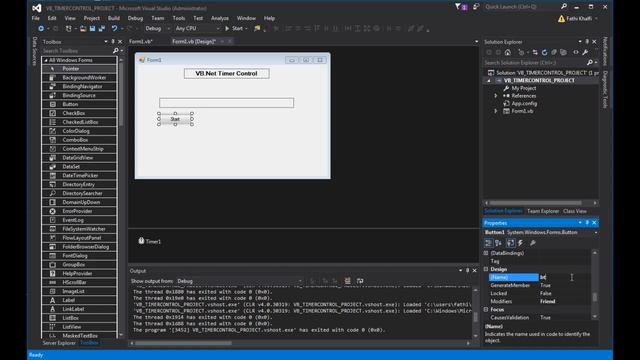
Task: Toggle Show All Files in Solution Explorer
Action: (x=563, y=52)
